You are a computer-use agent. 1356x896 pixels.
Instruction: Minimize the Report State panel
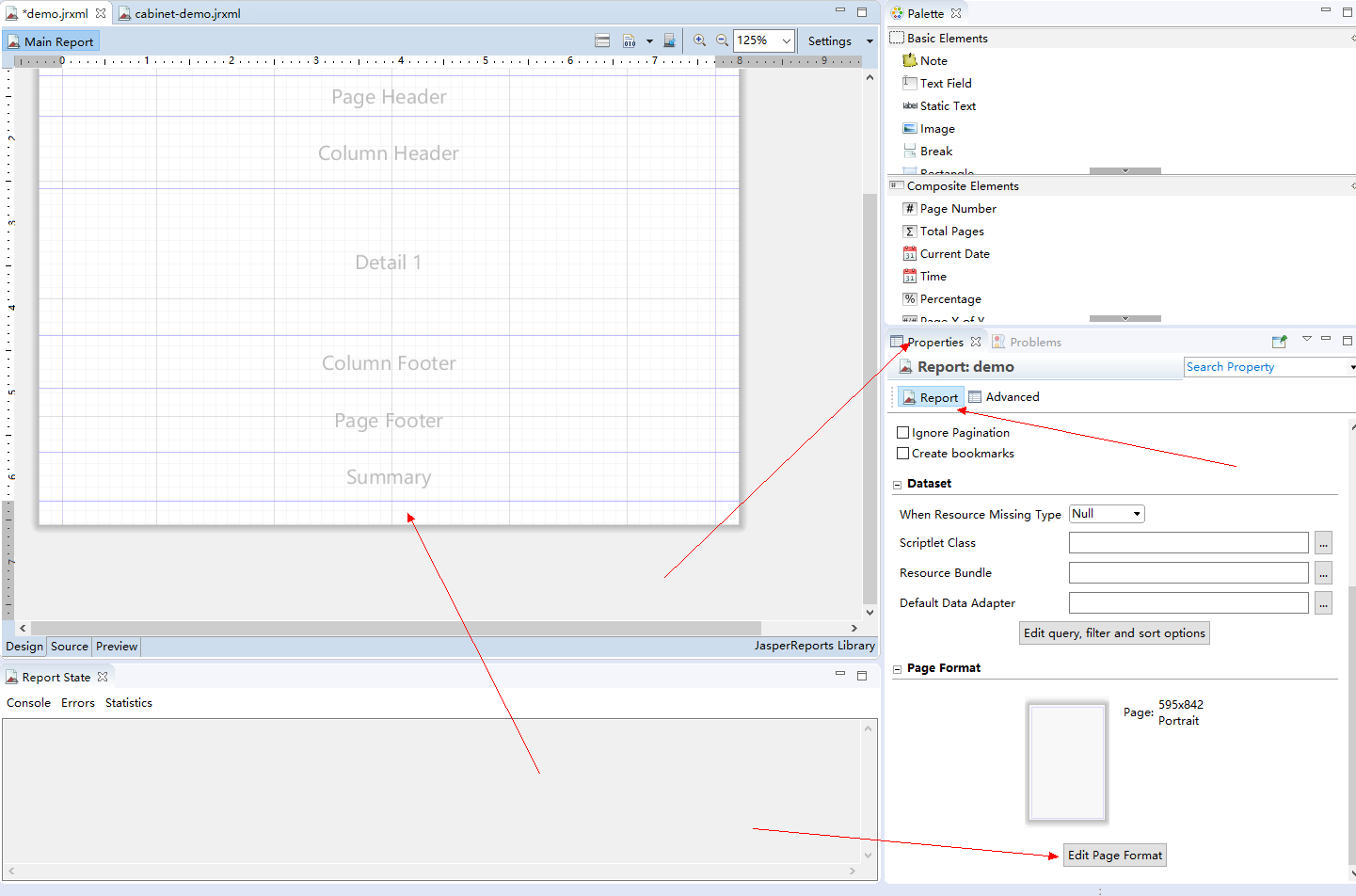[x=840, y=674]
